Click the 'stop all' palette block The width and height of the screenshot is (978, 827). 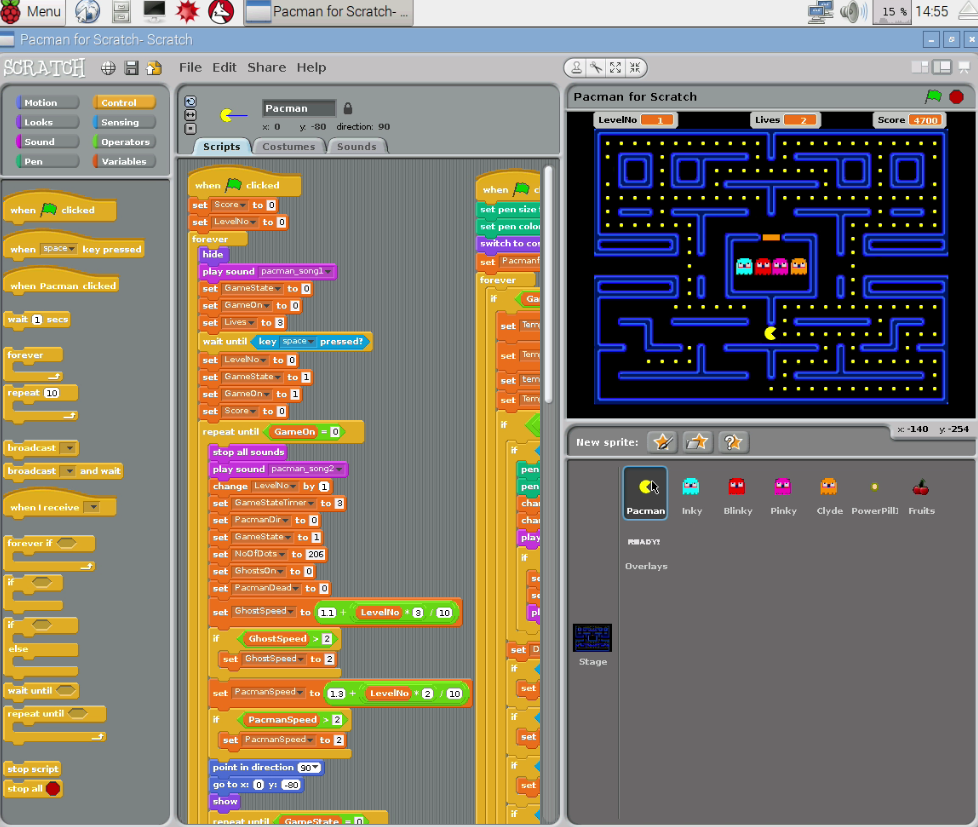tap(34, 788)
